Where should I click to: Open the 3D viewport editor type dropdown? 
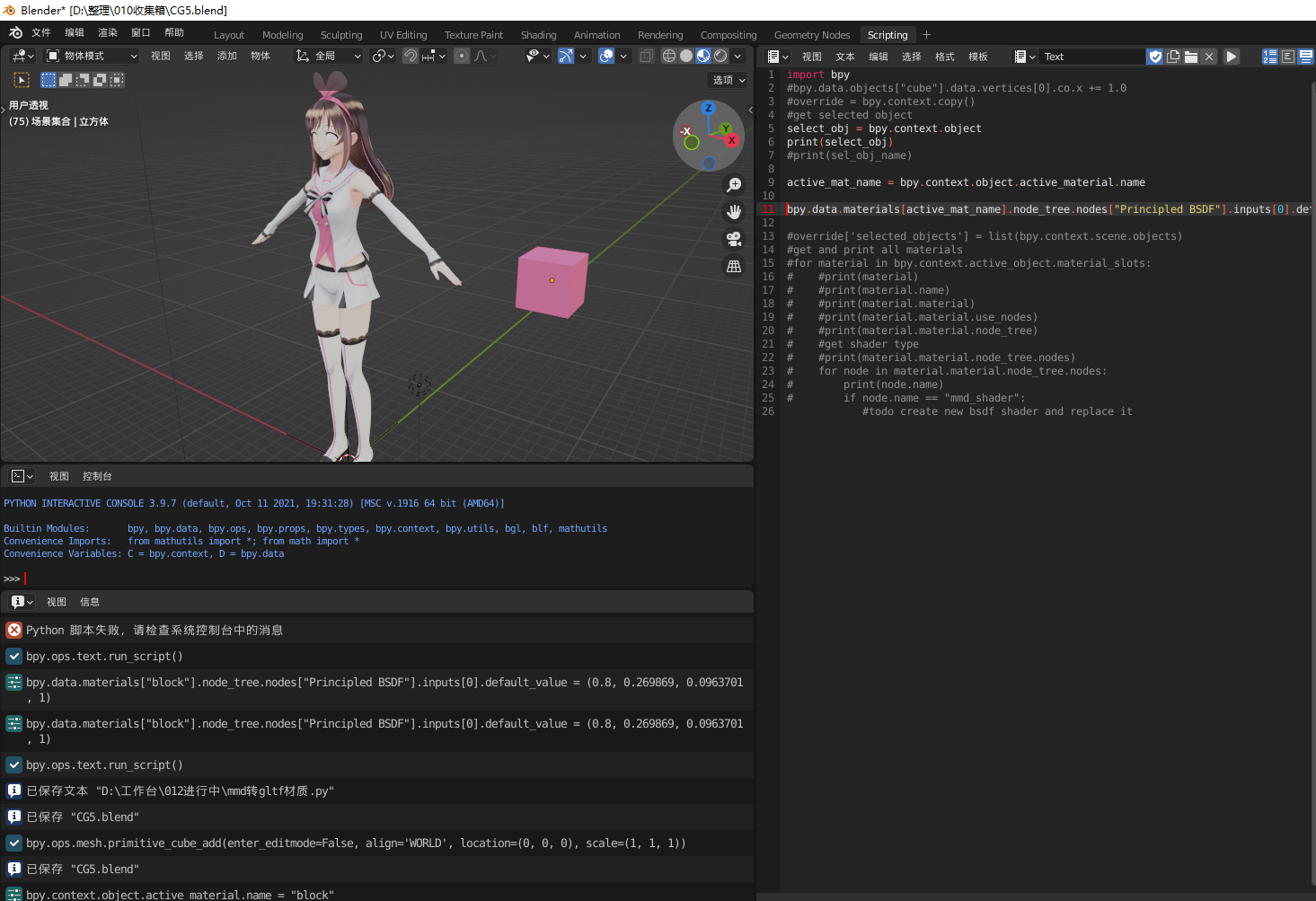(x=23, y=56)
